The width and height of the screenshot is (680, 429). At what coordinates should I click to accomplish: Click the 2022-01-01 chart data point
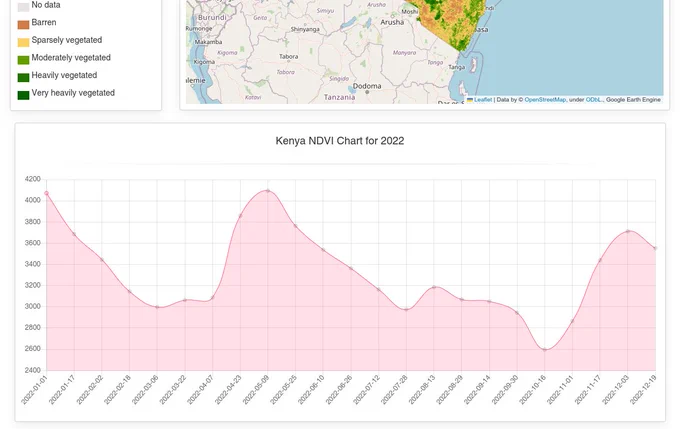pos(46,193)
